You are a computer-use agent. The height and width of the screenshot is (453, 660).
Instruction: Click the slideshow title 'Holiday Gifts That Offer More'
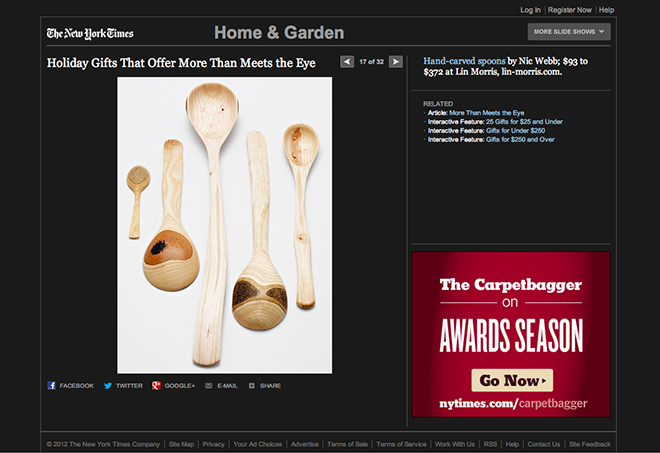tap(181, 63)
